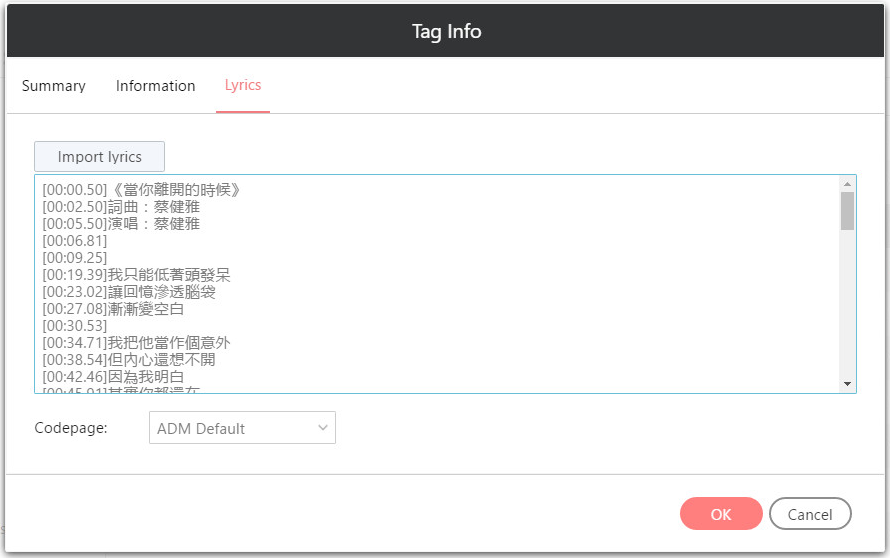
Task: Click the Tag Info dialog title bar
Action: 446,31
